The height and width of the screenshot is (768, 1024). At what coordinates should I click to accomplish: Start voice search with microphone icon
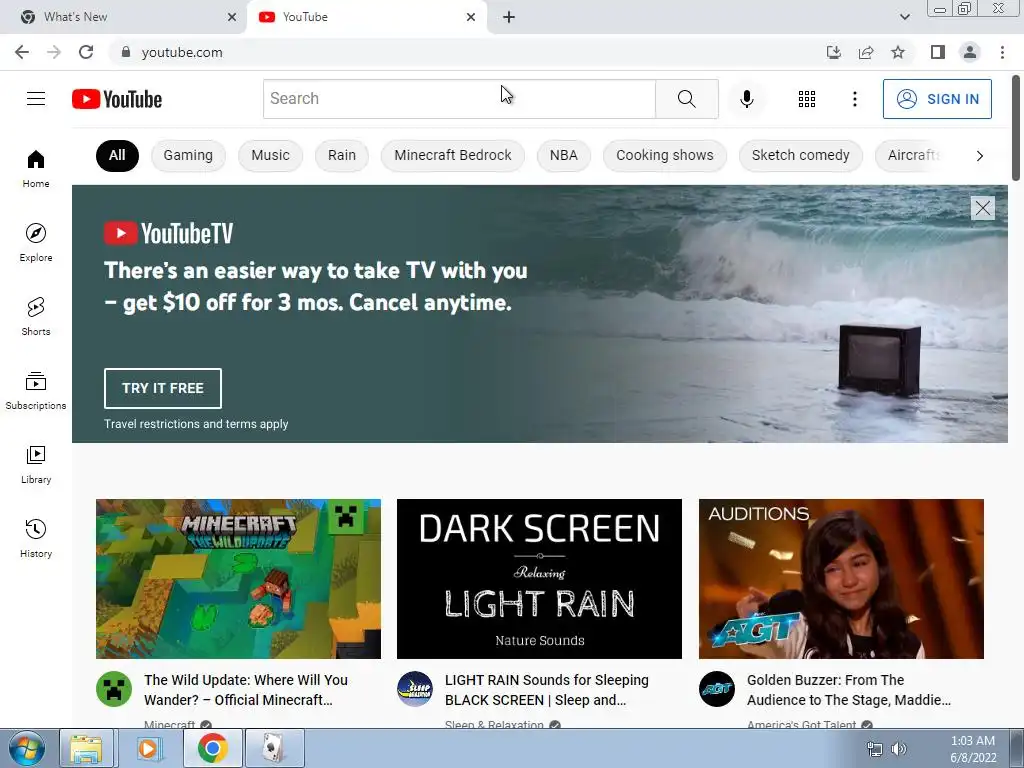(x=746, y=99)
